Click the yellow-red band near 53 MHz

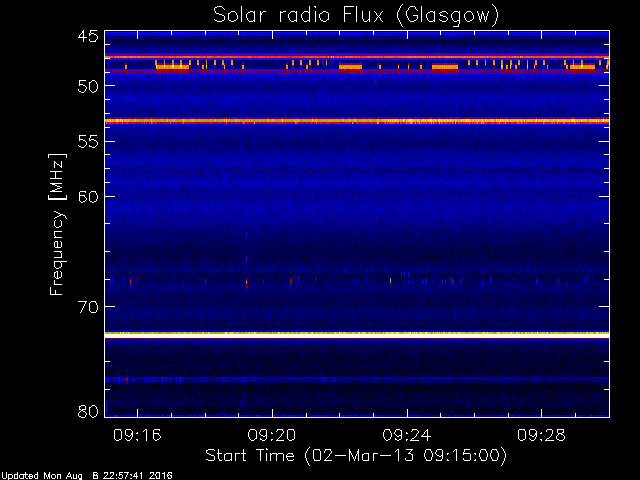coord(357,121)
